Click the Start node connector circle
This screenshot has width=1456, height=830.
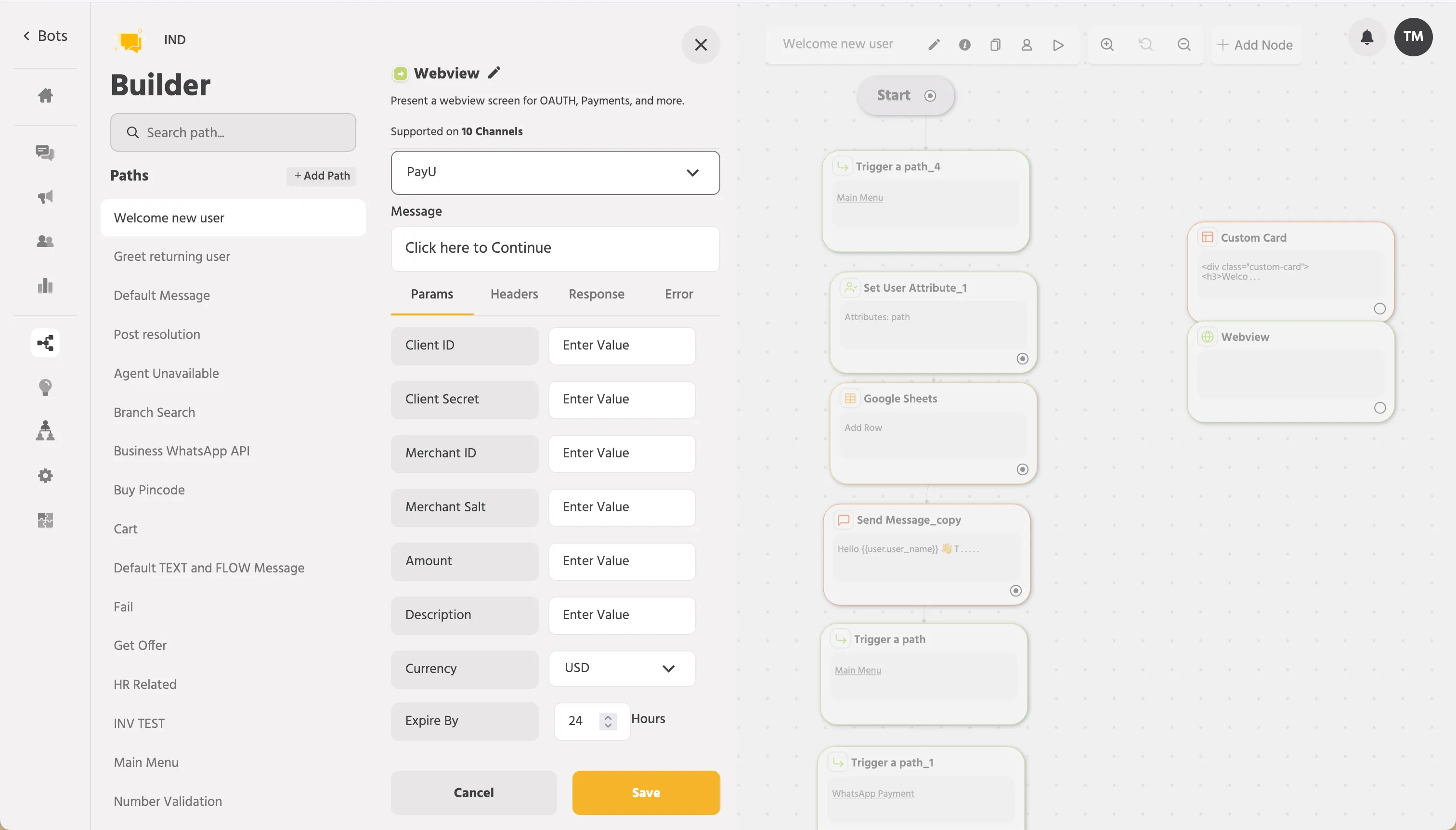click(930, 96)
